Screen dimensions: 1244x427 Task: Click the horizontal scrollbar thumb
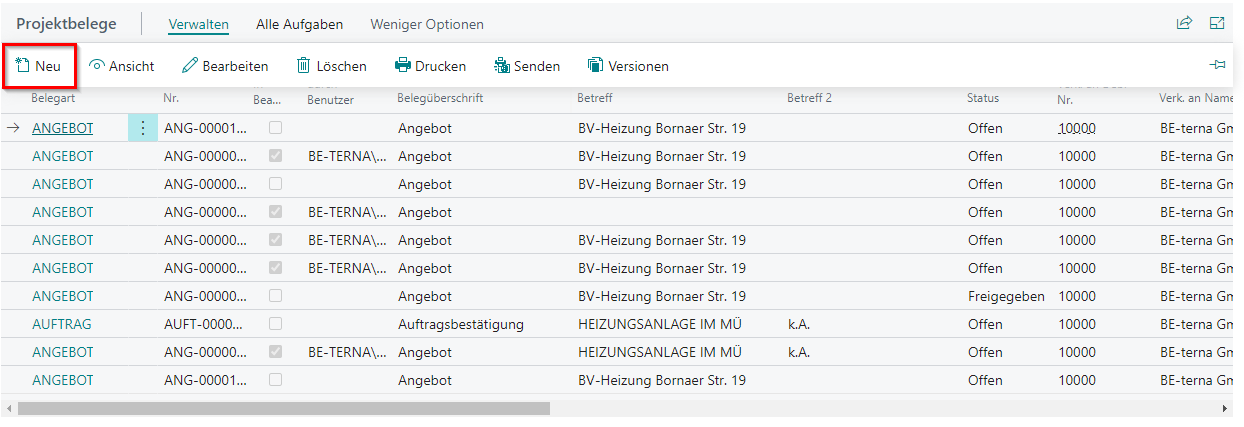pos(283,409)
